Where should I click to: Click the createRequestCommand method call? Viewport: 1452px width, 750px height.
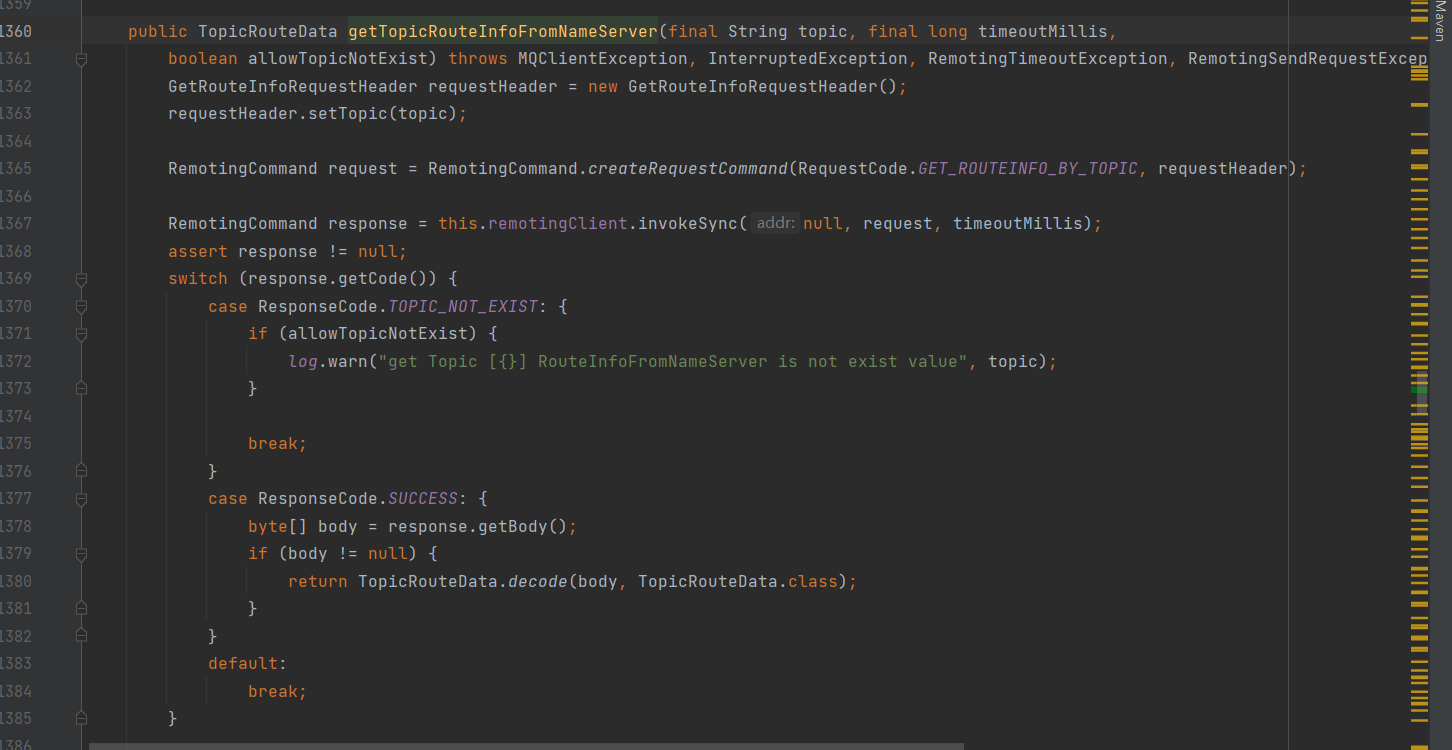(x=687, y=168)
